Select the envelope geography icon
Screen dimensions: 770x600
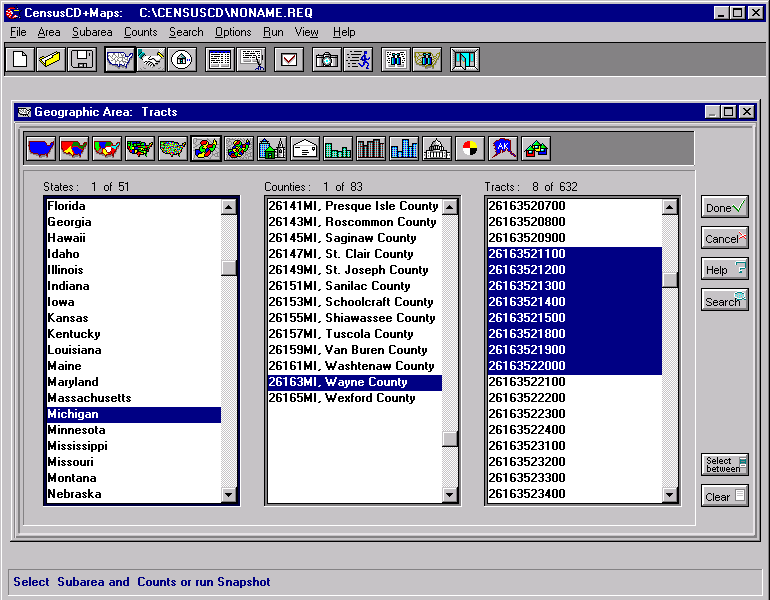point(305,149)
